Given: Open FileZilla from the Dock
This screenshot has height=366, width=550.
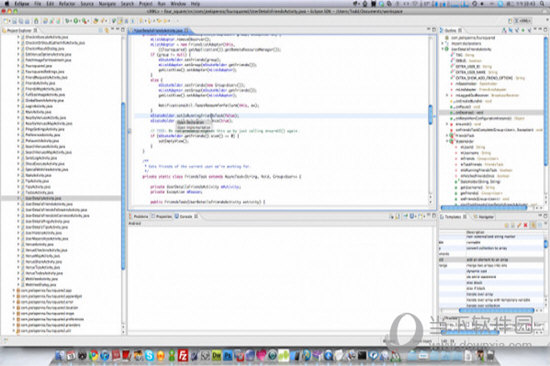Looking at the screenshot, I should point(183,356).
